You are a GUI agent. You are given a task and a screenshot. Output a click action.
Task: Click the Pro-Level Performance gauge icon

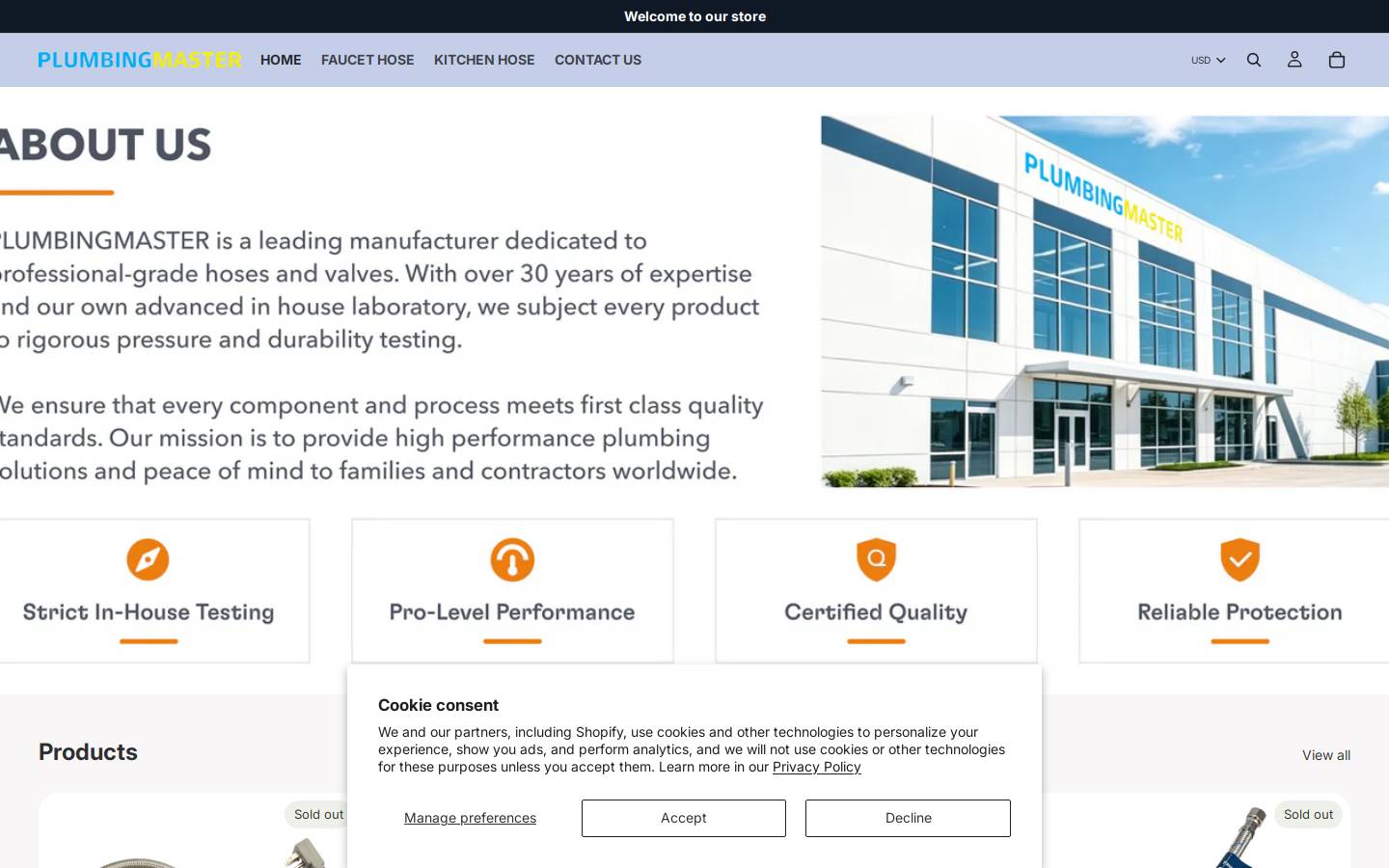512,559
